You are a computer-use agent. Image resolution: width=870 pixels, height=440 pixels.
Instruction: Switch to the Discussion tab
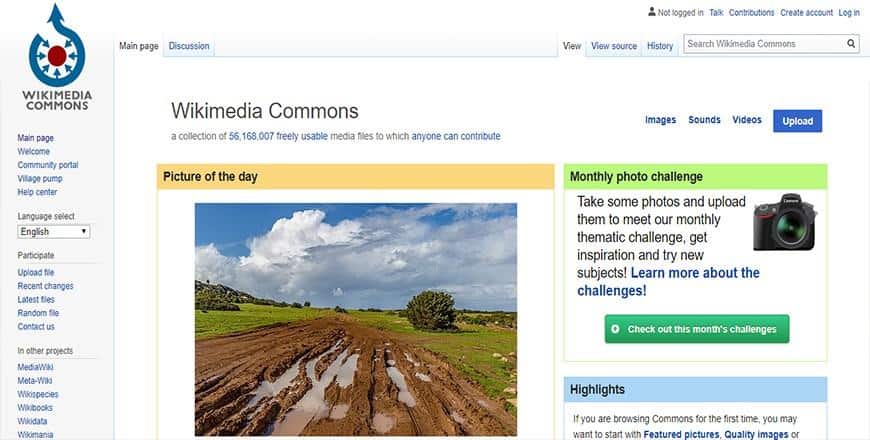click(x=189, y=46)
